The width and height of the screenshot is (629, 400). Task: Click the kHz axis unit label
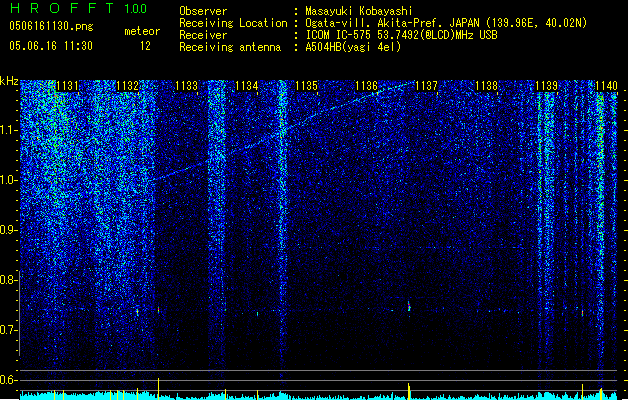coord(9,81)
